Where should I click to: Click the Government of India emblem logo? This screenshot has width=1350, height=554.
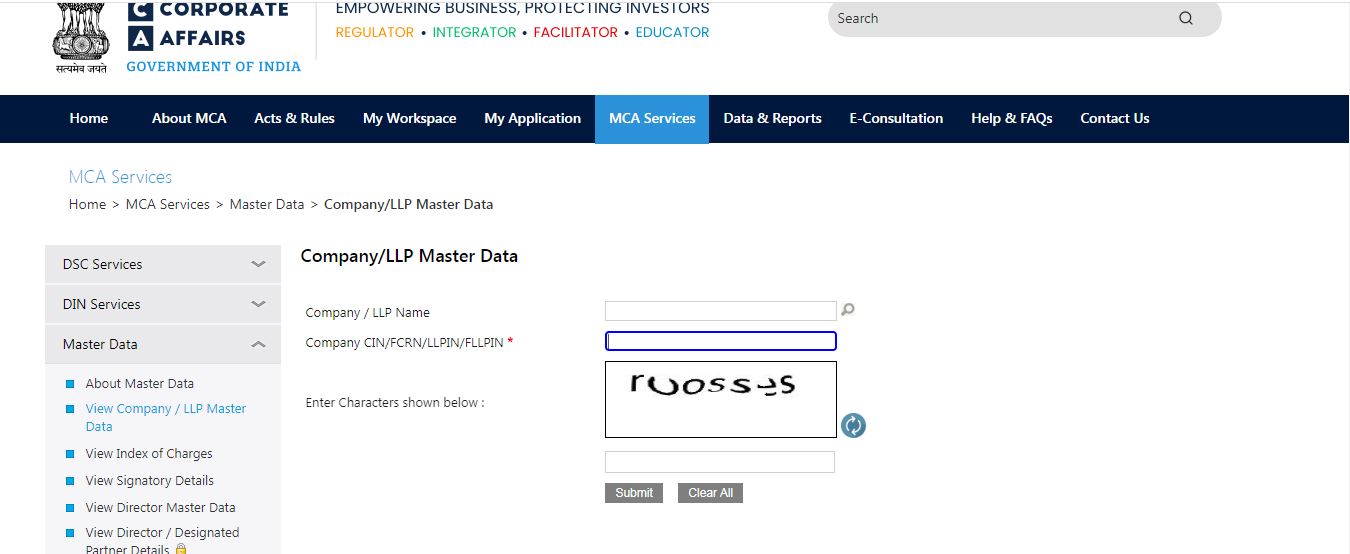(x=80, y=38)
